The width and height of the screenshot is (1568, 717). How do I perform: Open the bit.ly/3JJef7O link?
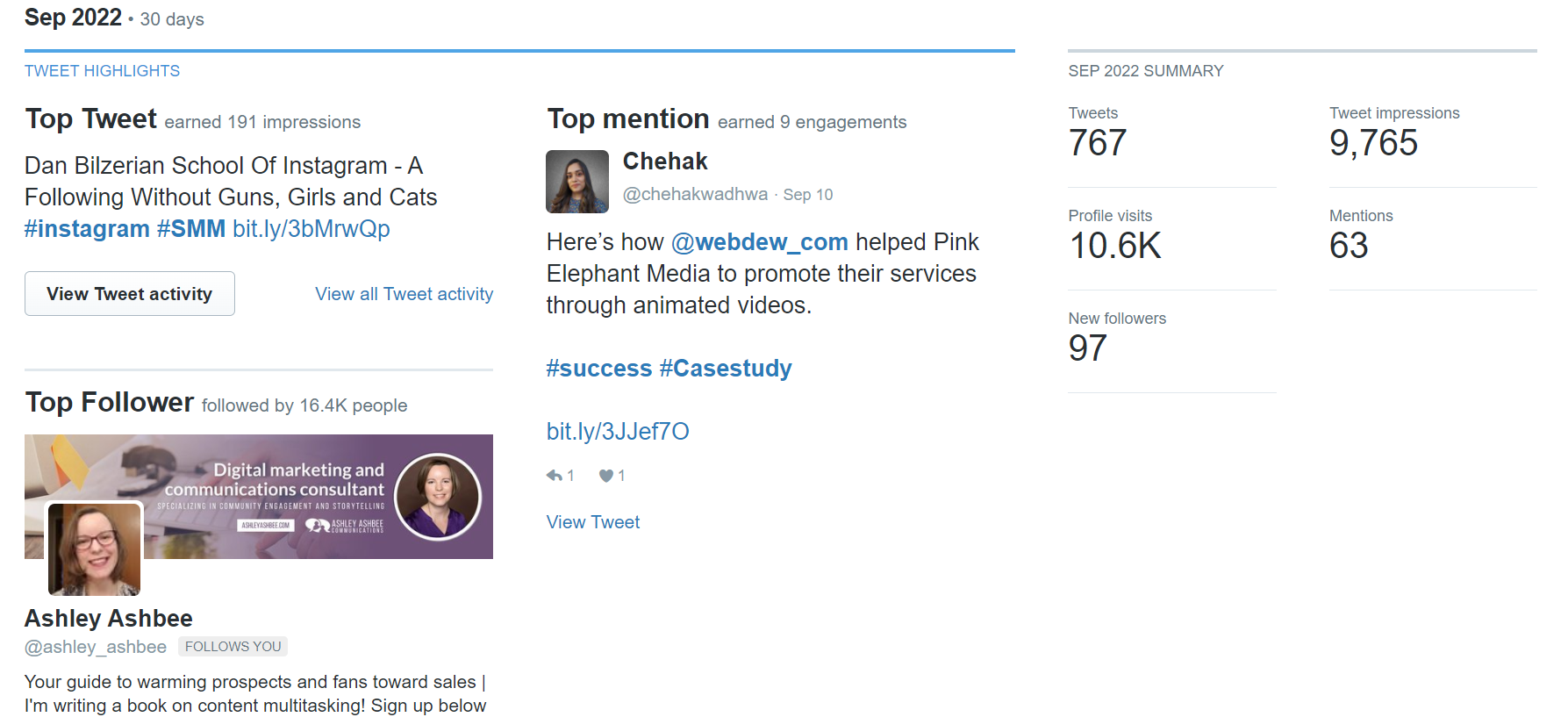[x=618, y=432]
